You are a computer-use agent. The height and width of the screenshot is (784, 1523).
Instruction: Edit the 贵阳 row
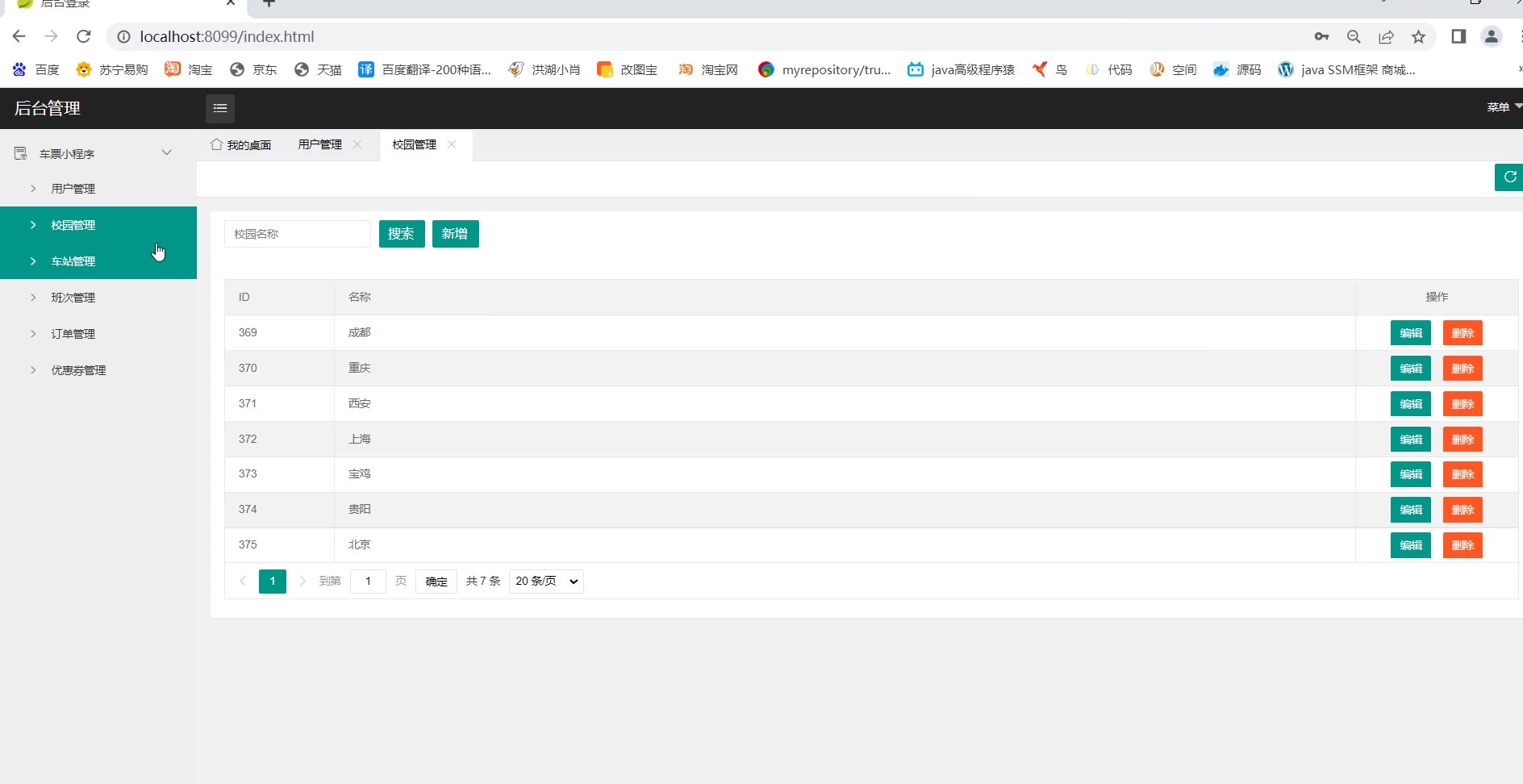[x=1411, y=510]
